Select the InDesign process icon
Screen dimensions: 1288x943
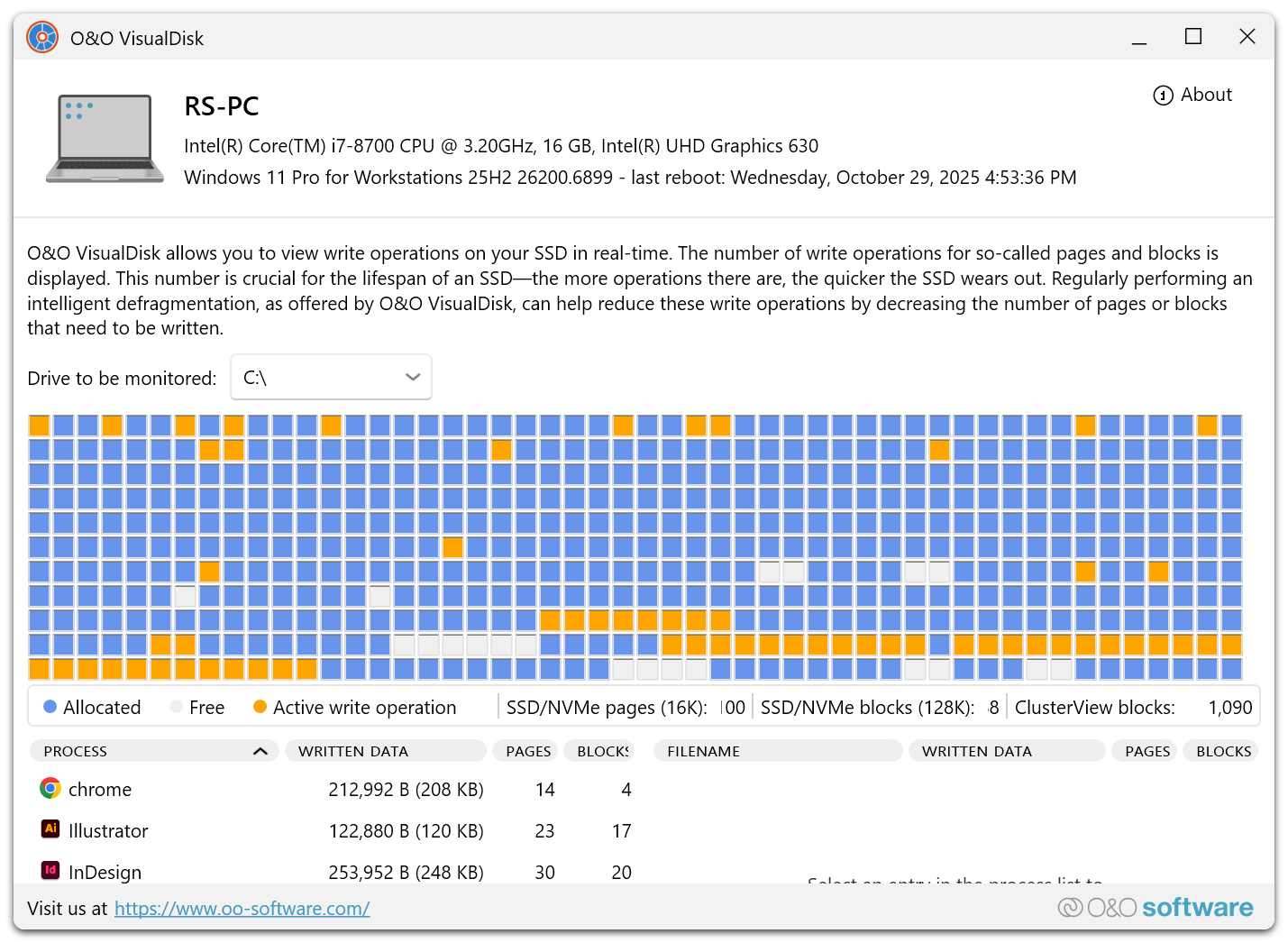tap(50, 871)
